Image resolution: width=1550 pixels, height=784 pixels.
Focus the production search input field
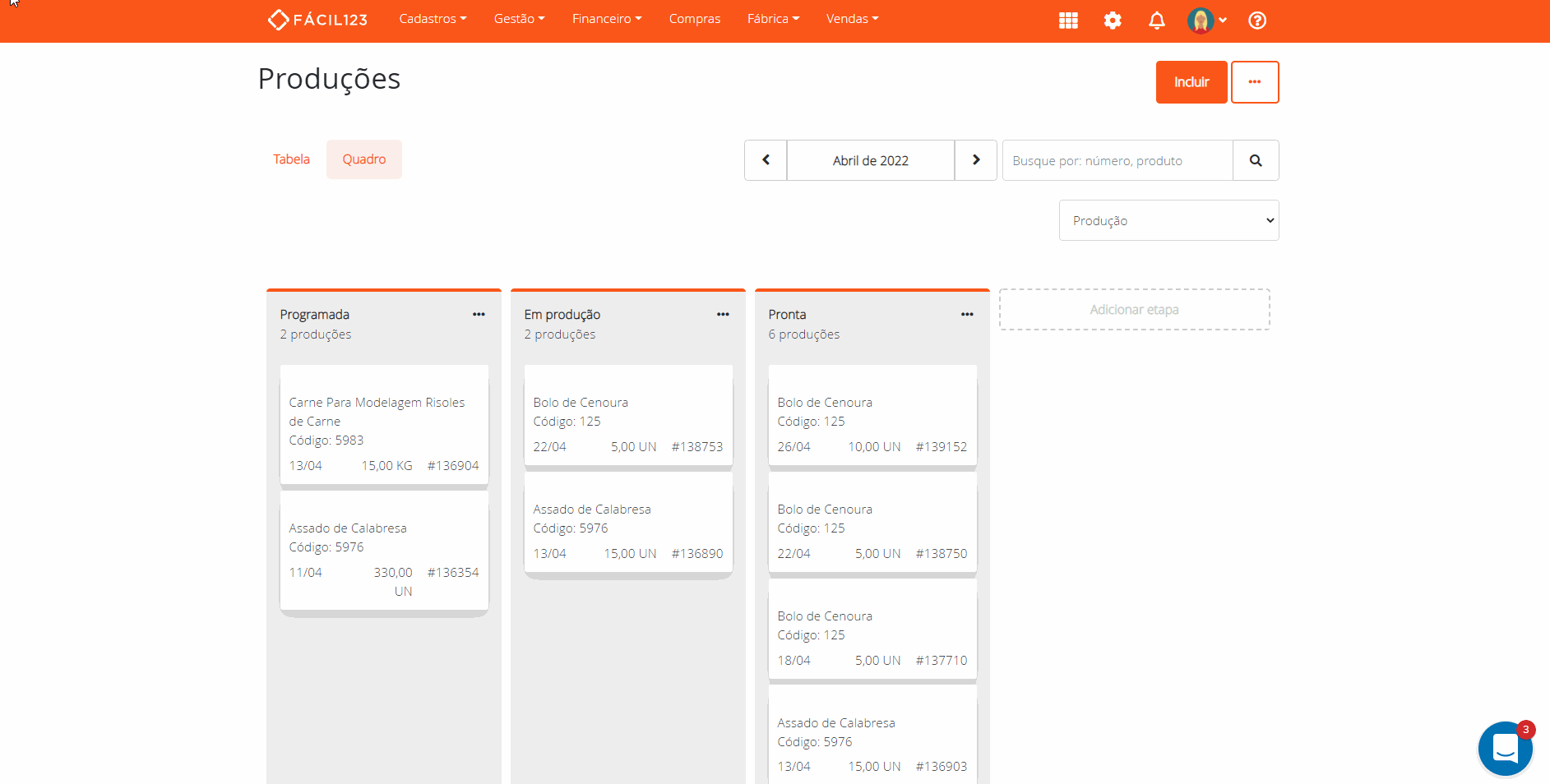(1117, 160)
